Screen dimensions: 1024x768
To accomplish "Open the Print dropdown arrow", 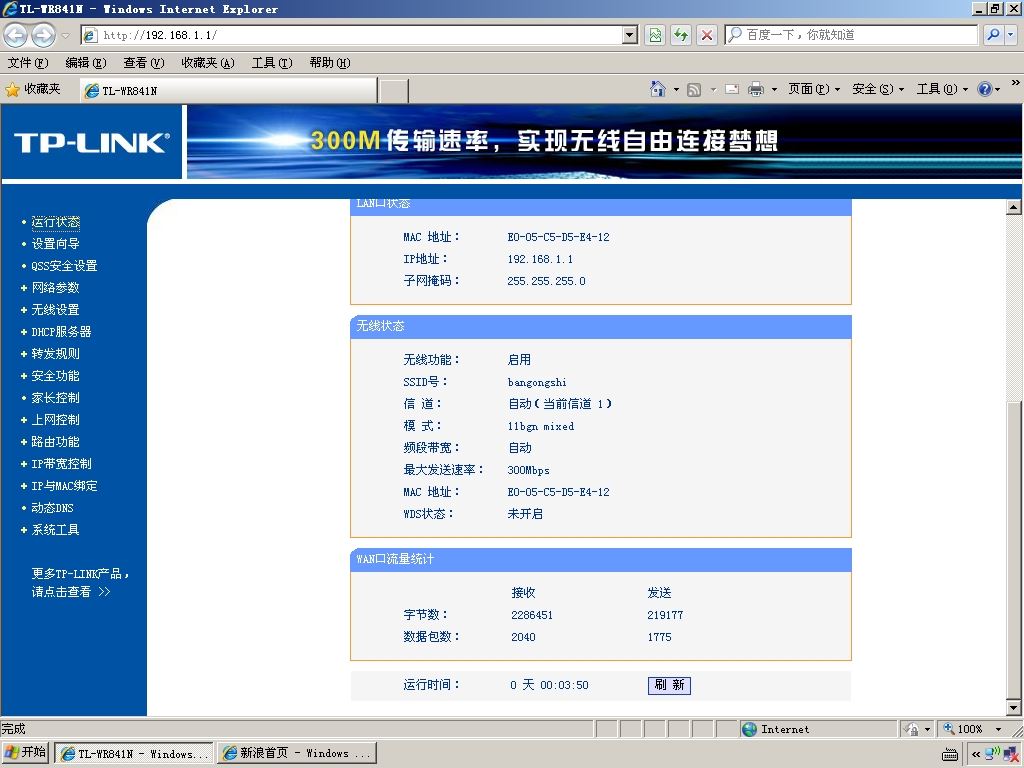I will tap(774, 89).
